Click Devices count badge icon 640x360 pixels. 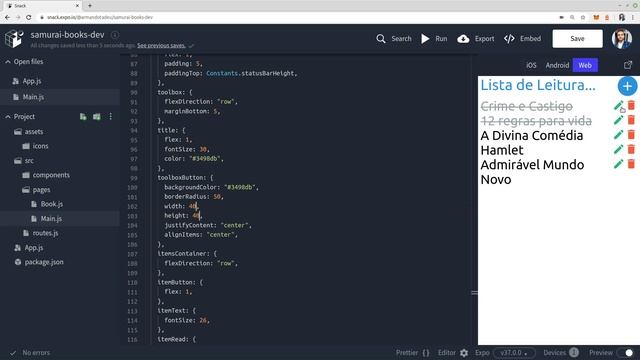pyautogui.click(x=573, y=352)
